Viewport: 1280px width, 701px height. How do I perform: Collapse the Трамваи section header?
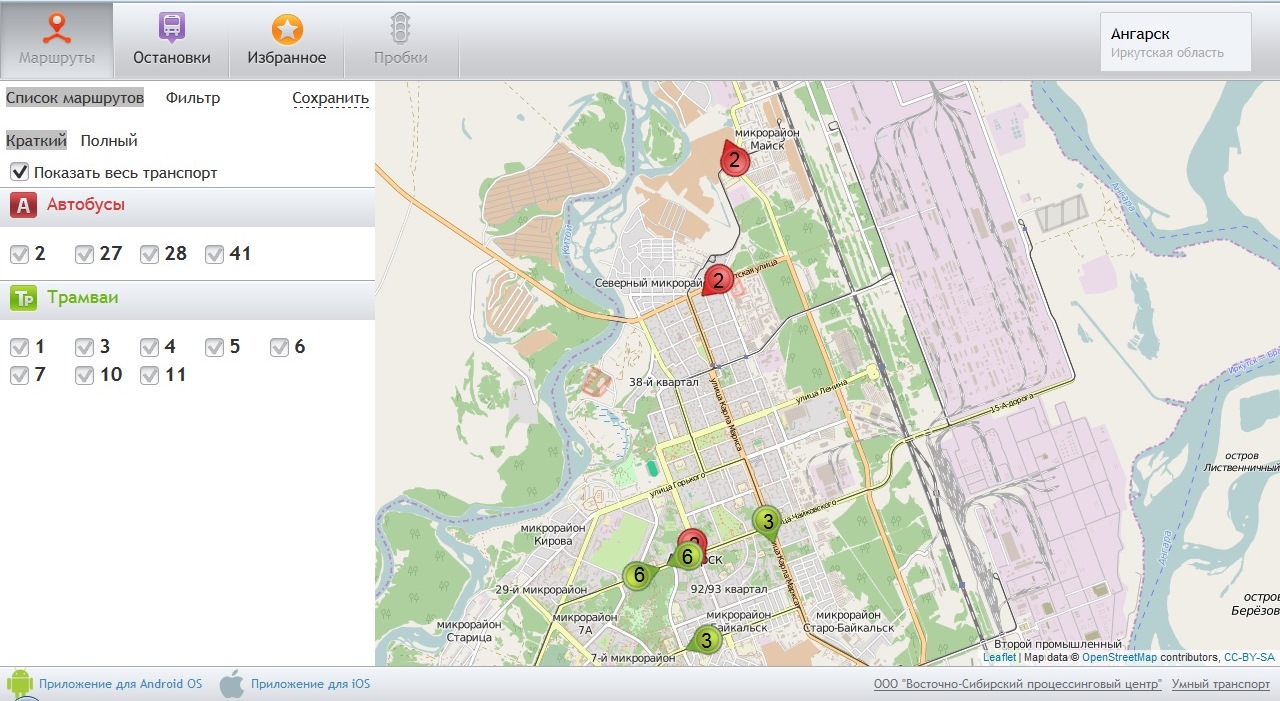click(187, 298)
